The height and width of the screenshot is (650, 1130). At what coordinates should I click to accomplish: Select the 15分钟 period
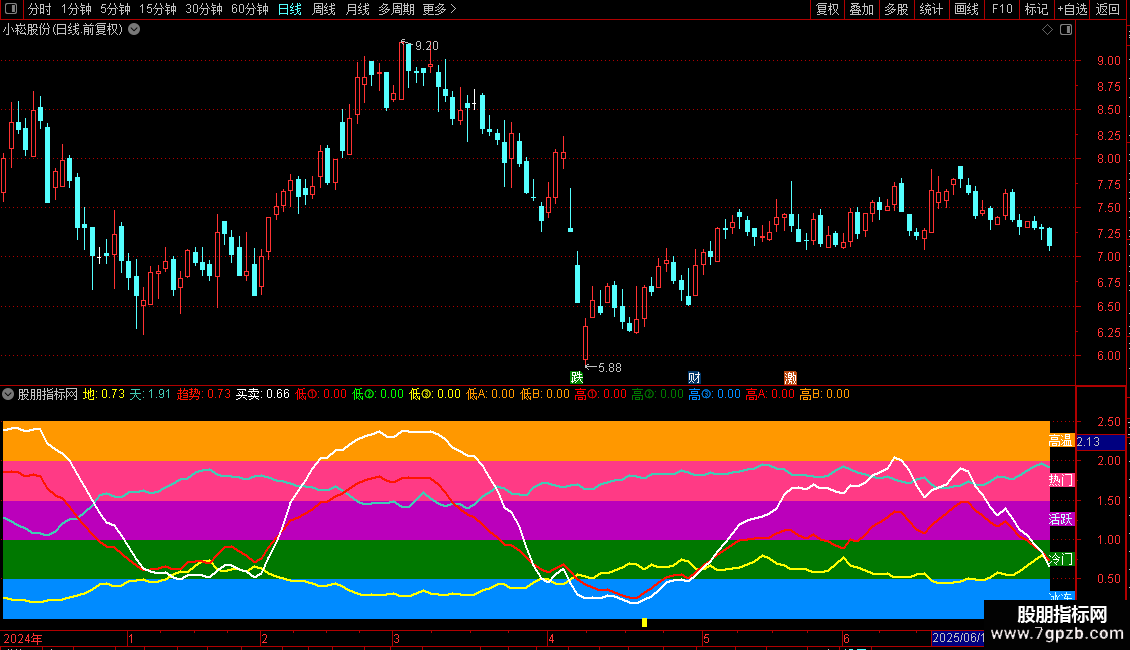(158, 9)
